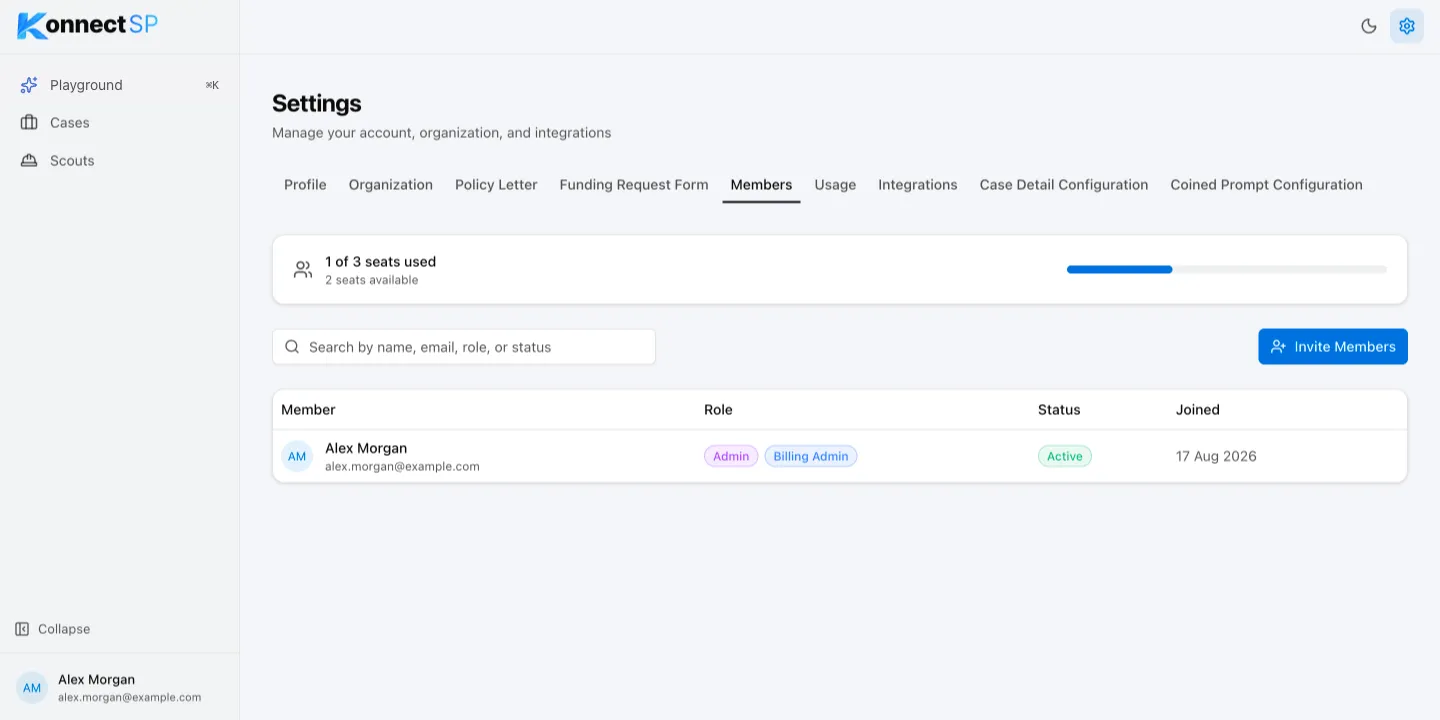Screen dimensions: 1440x720
Task: Open Cases in the sidebar
Action: [120, 123]
